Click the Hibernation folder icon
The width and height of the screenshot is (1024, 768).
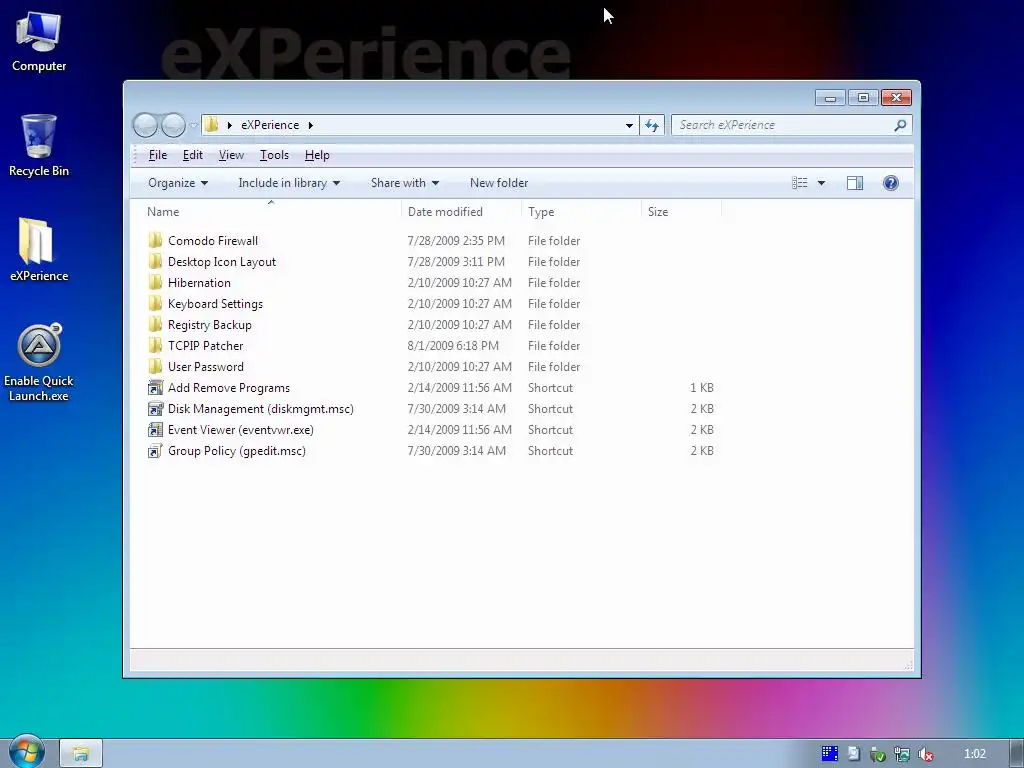click(155, 282)
